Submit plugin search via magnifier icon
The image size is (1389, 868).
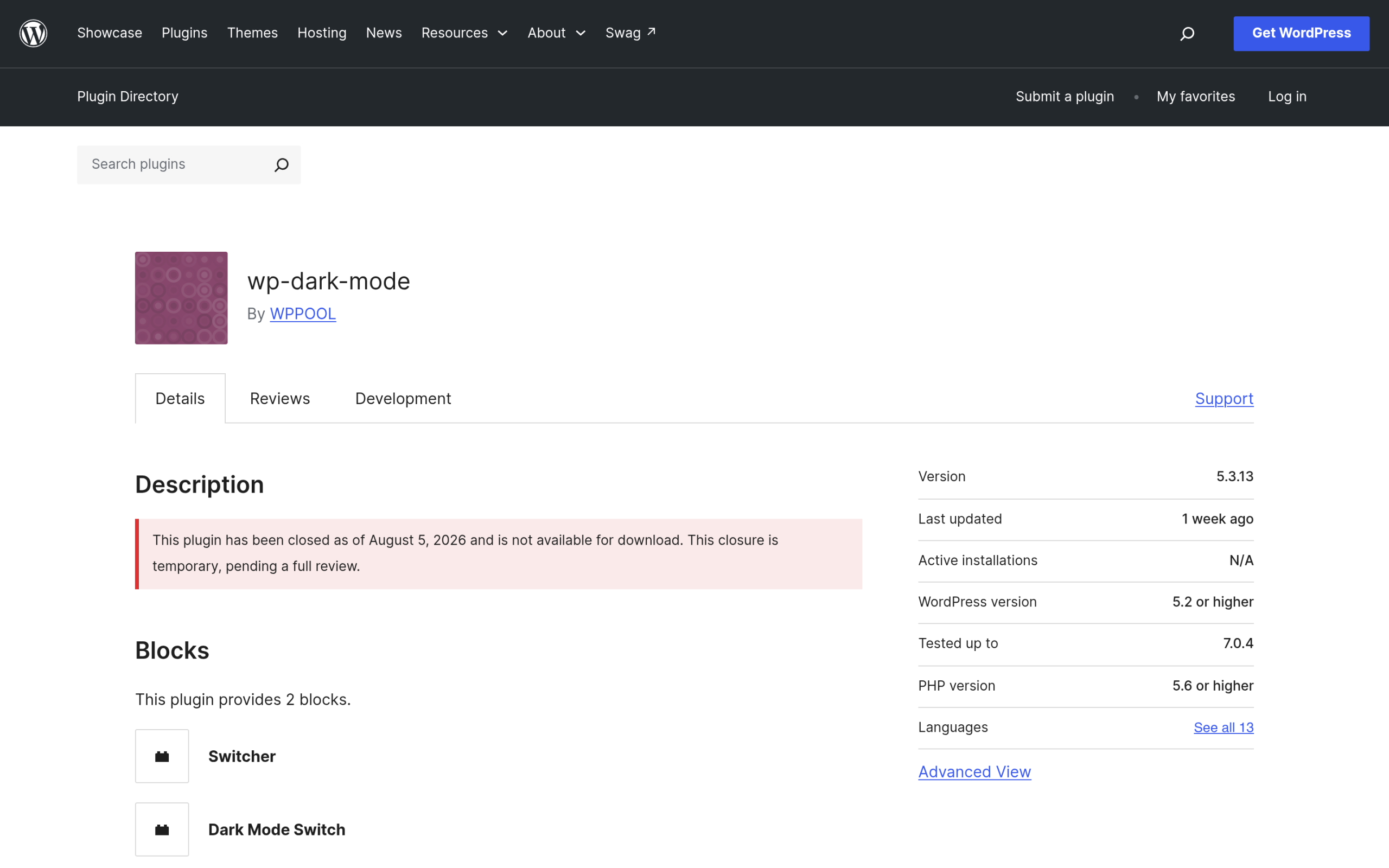coord(281,165)
